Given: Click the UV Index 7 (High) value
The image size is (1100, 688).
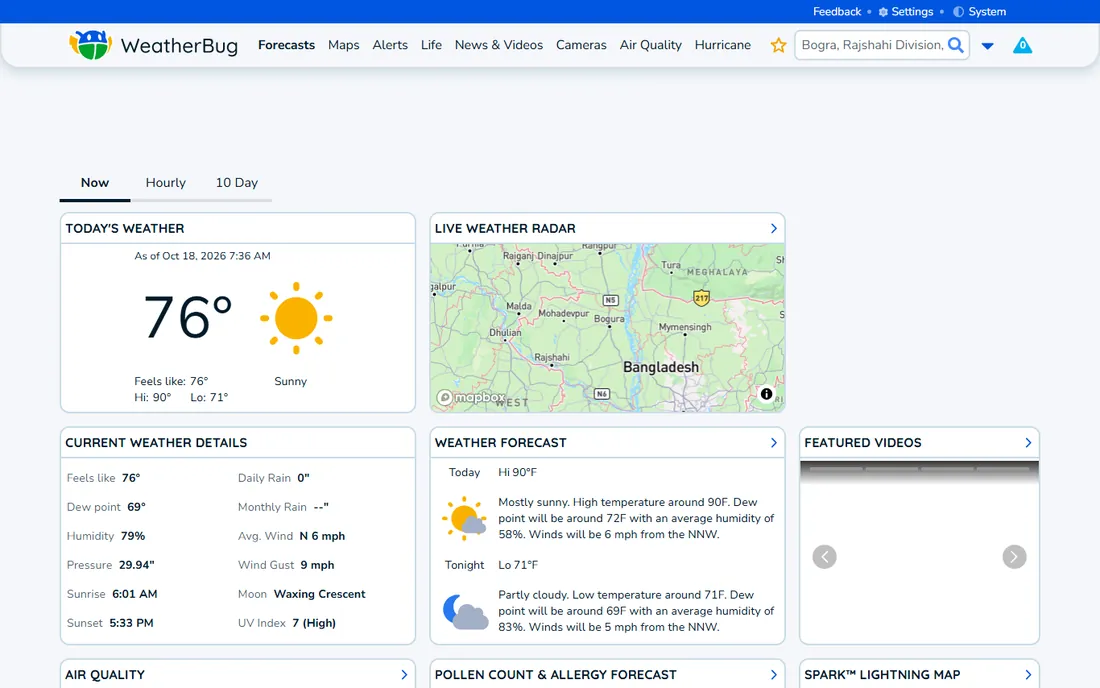Looking at the screenshot, I should (x=314, y=623).
